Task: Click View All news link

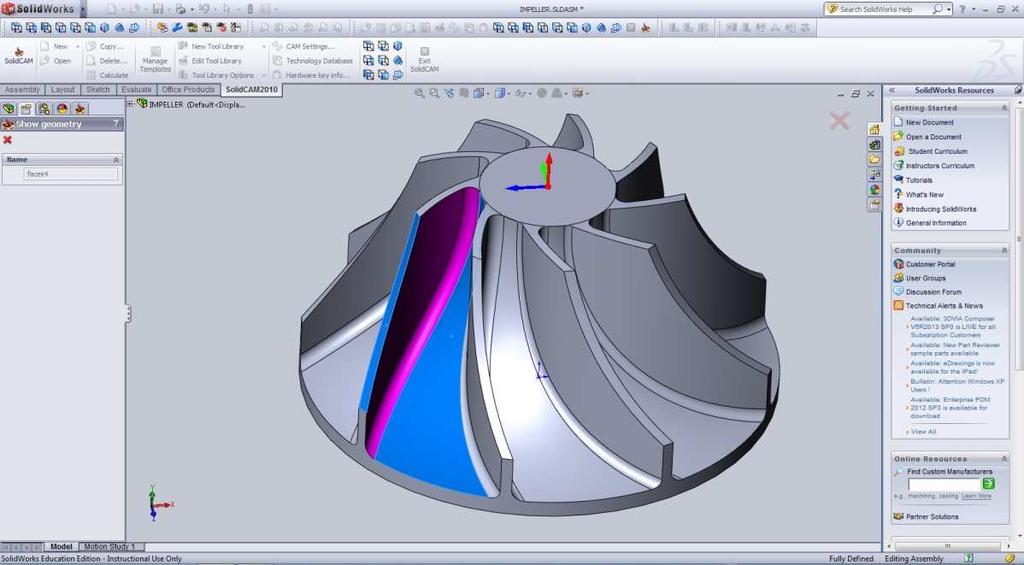Action: pos(923,432)
